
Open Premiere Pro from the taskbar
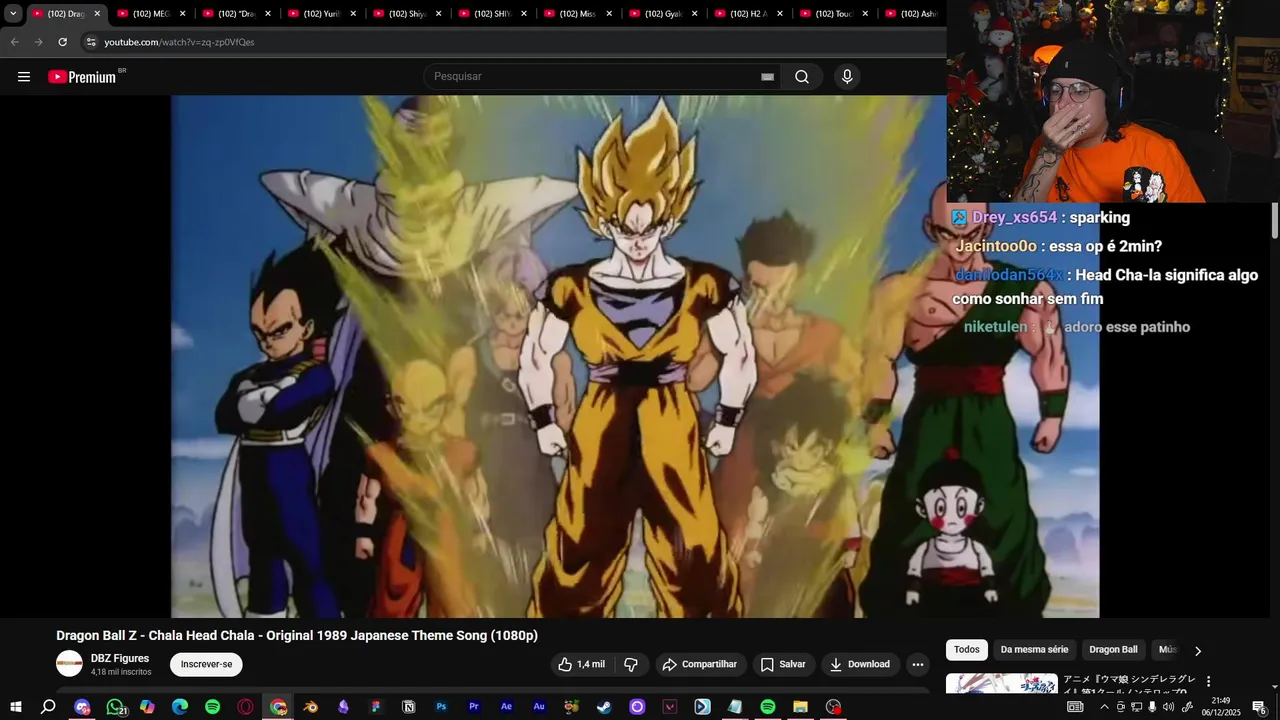[474, 707]
